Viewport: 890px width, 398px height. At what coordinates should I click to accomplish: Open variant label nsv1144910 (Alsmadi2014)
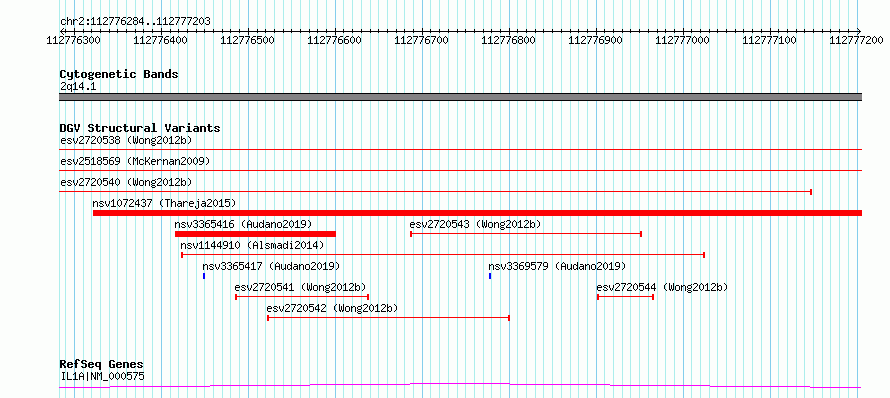point(252,245)
